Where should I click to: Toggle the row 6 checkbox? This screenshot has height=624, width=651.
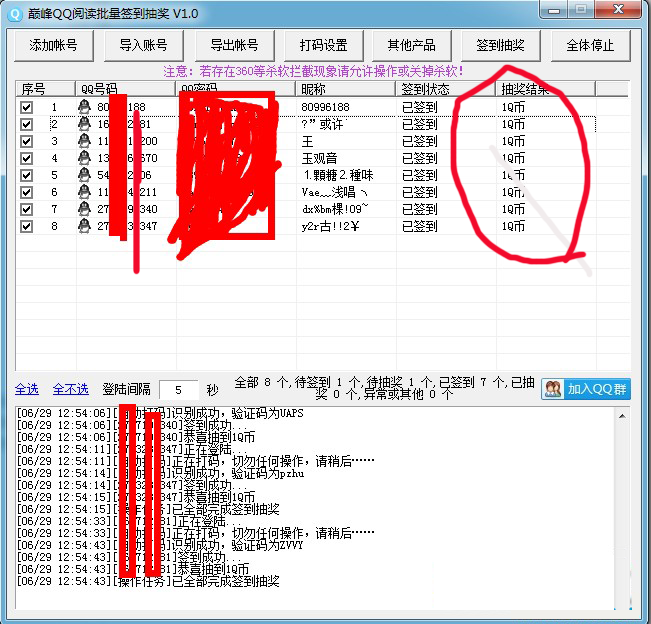click(27, 192)
